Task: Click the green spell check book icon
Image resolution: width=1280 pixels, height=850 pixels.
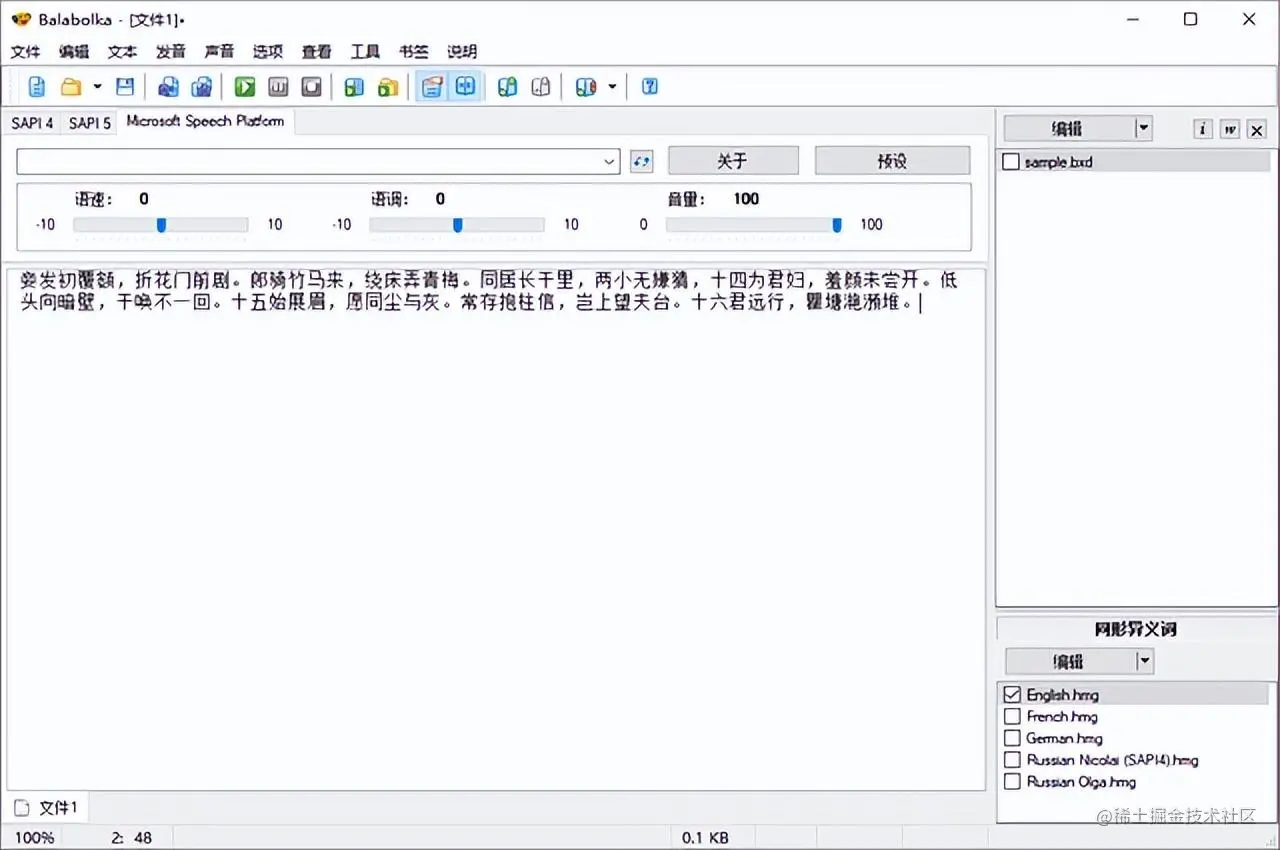Action: point(508,87)
